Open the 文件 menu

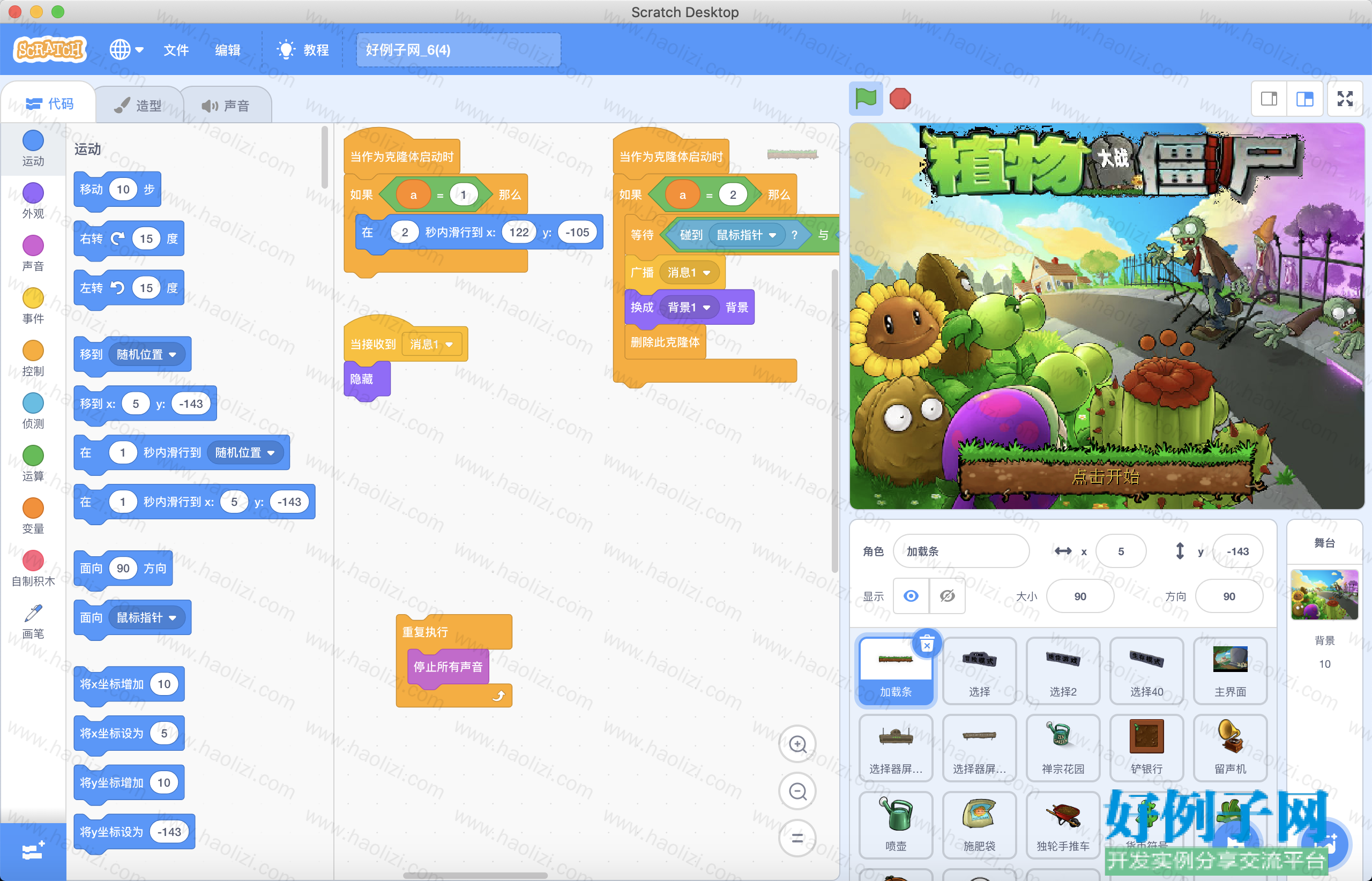click(176, 50)
